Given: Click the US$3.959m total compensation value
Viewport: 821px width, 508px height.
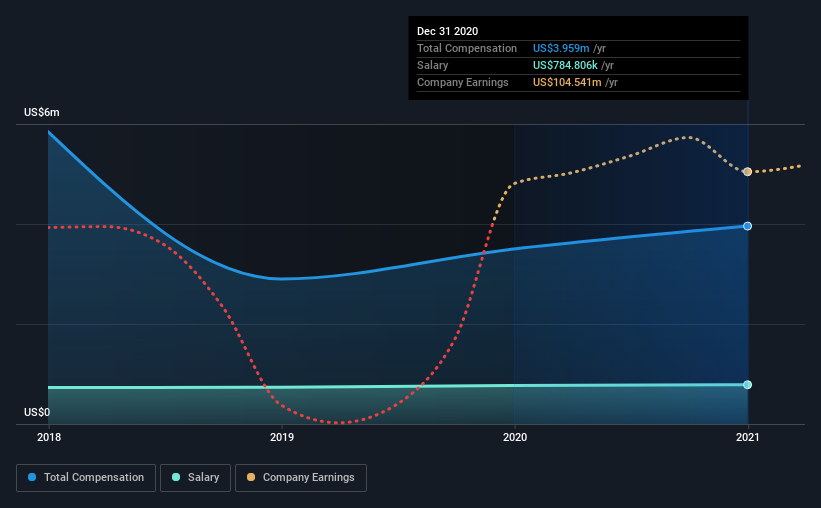Looking at the screenshot, I should (561, 48).
